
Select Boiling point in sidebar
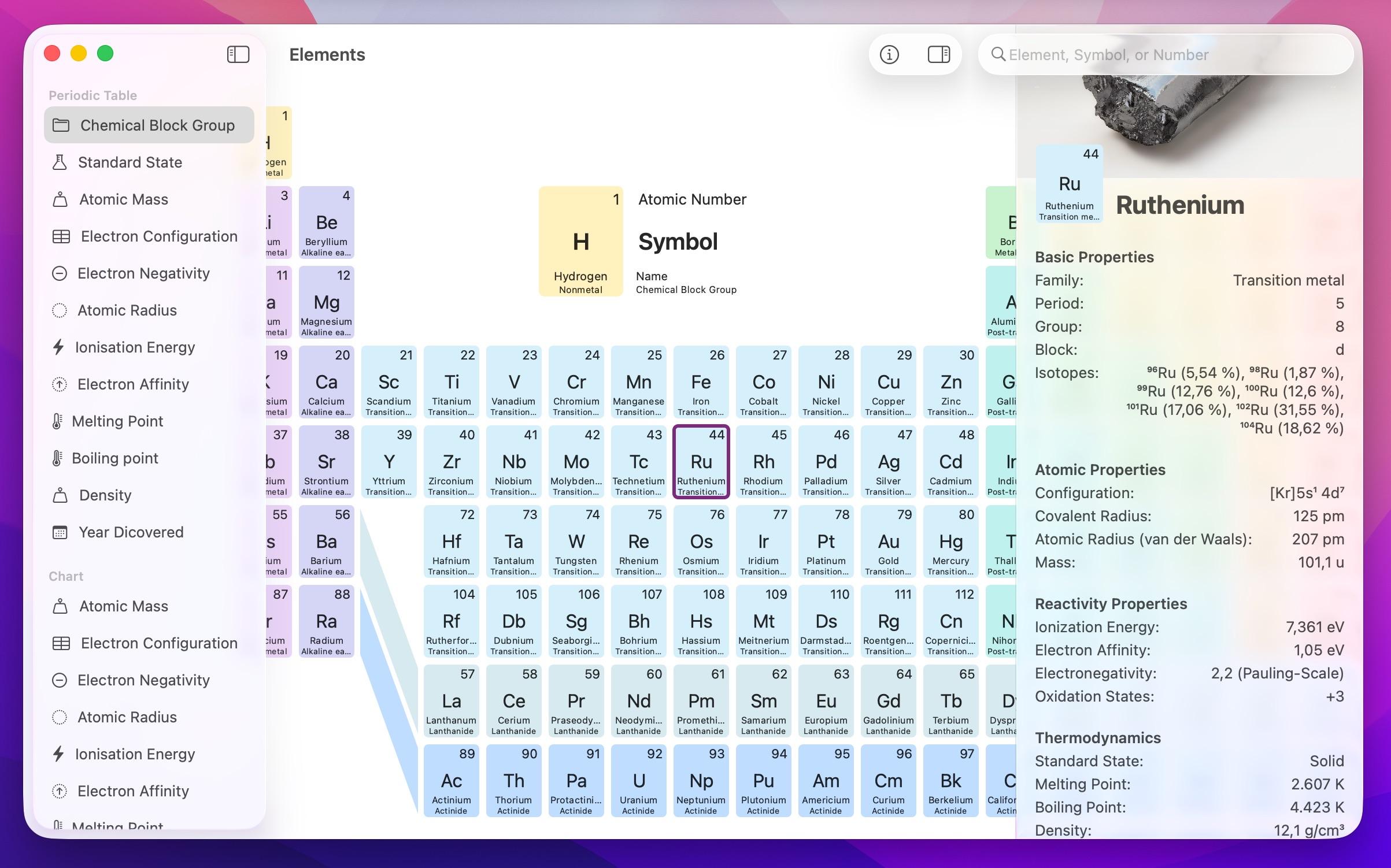tap(149, 458)
